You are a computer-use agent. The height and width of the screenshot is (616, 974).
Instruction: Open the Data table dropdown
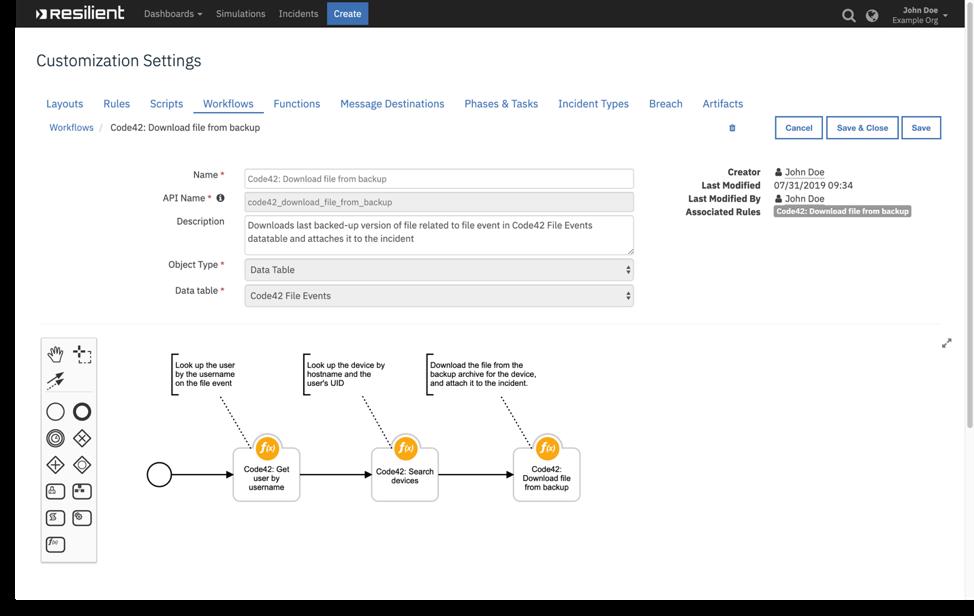click(439, 296)
